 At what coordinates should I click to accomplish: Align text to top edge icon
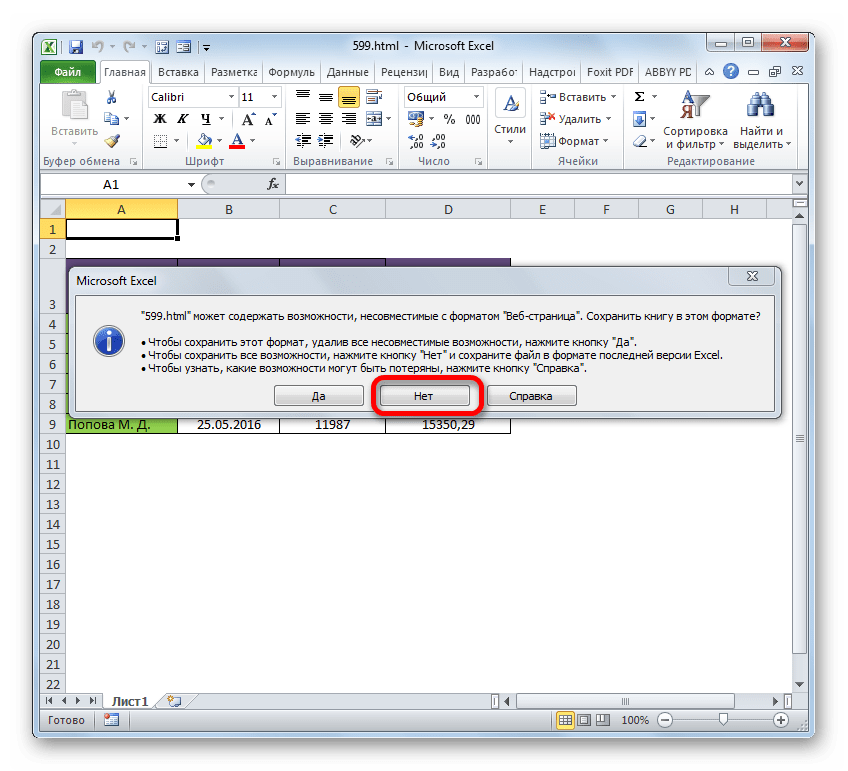click(x=303, y=97)
